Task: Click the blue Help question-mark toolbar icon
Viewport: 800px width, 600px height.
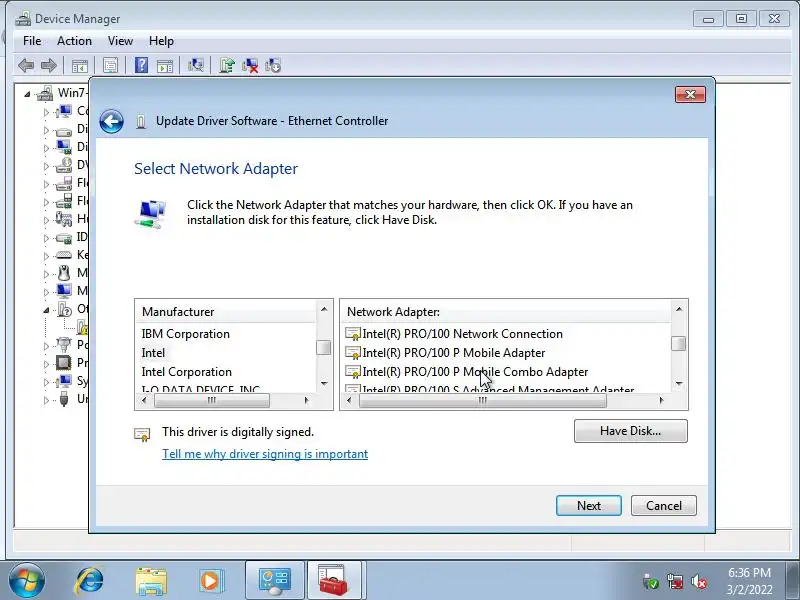Action: coord(141,65)
